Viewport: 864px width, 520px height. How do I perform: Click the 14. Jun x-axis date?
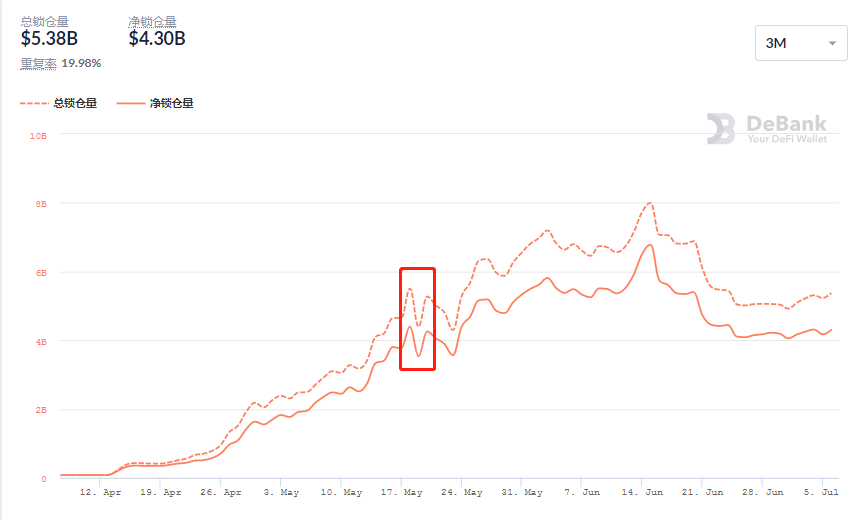coord(642,492)
